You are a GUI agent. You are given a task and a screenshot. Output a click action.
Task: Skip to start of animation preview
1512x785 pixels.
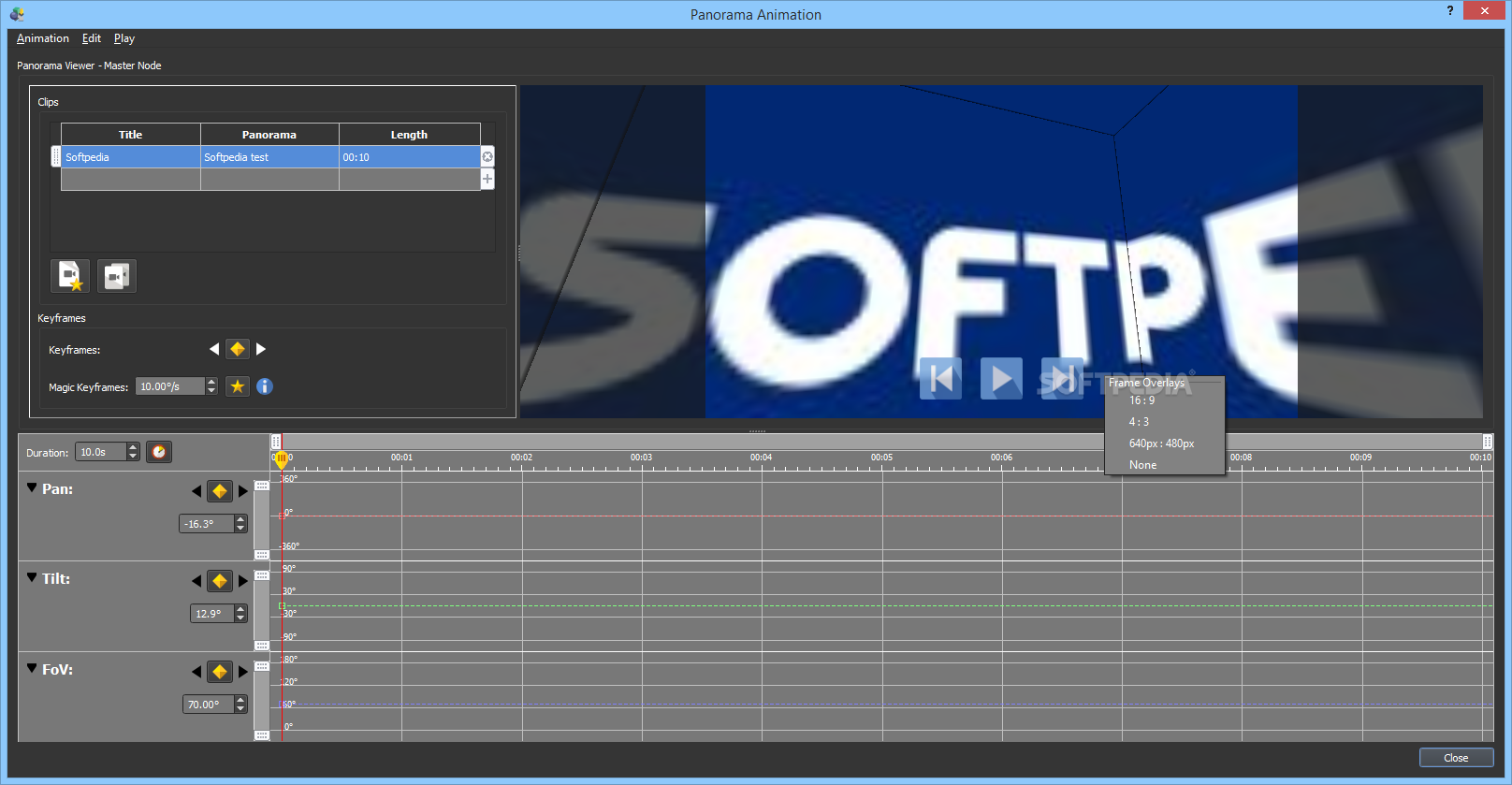point(940,379)
